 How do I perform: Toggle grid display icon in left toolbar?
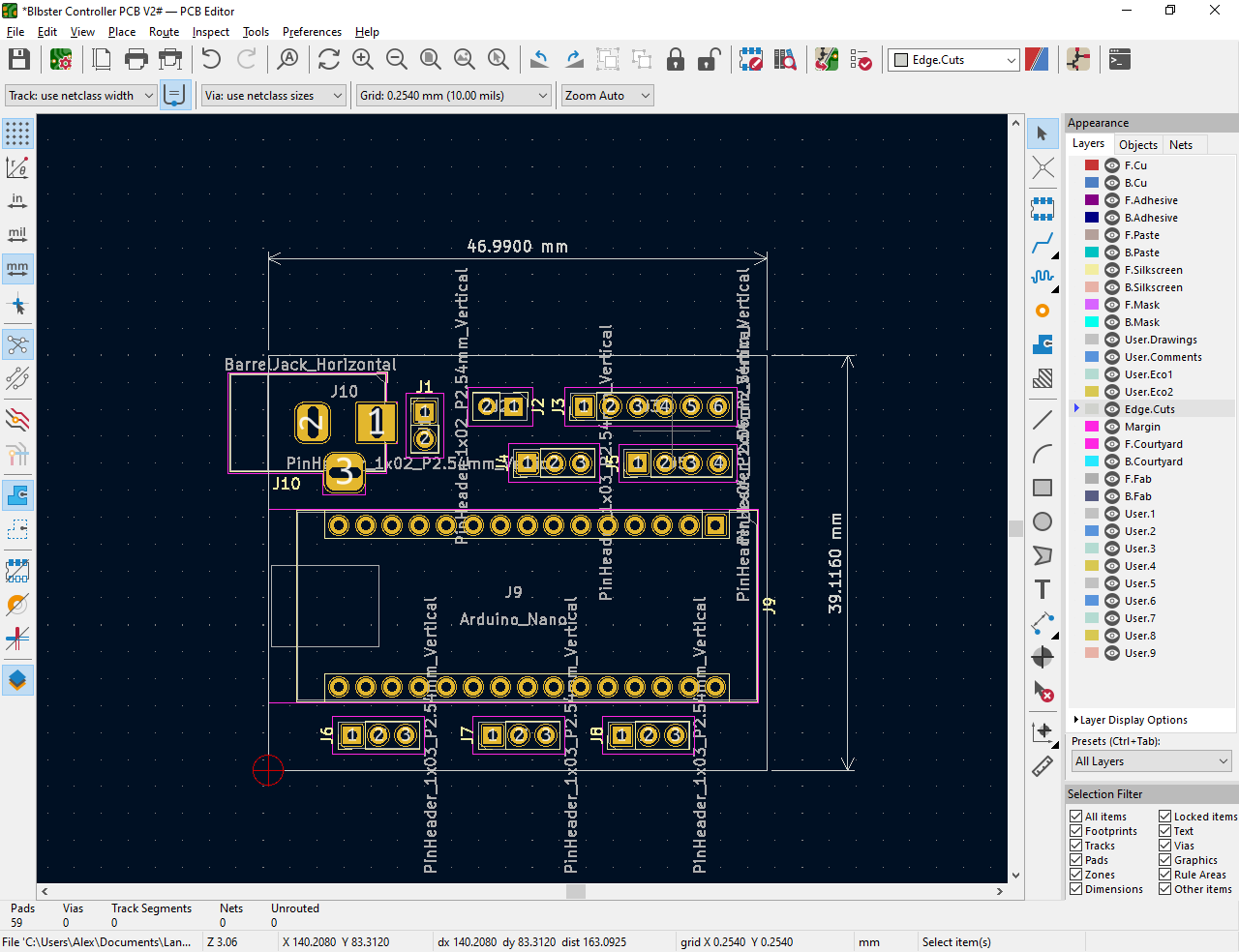click(17, 134)
